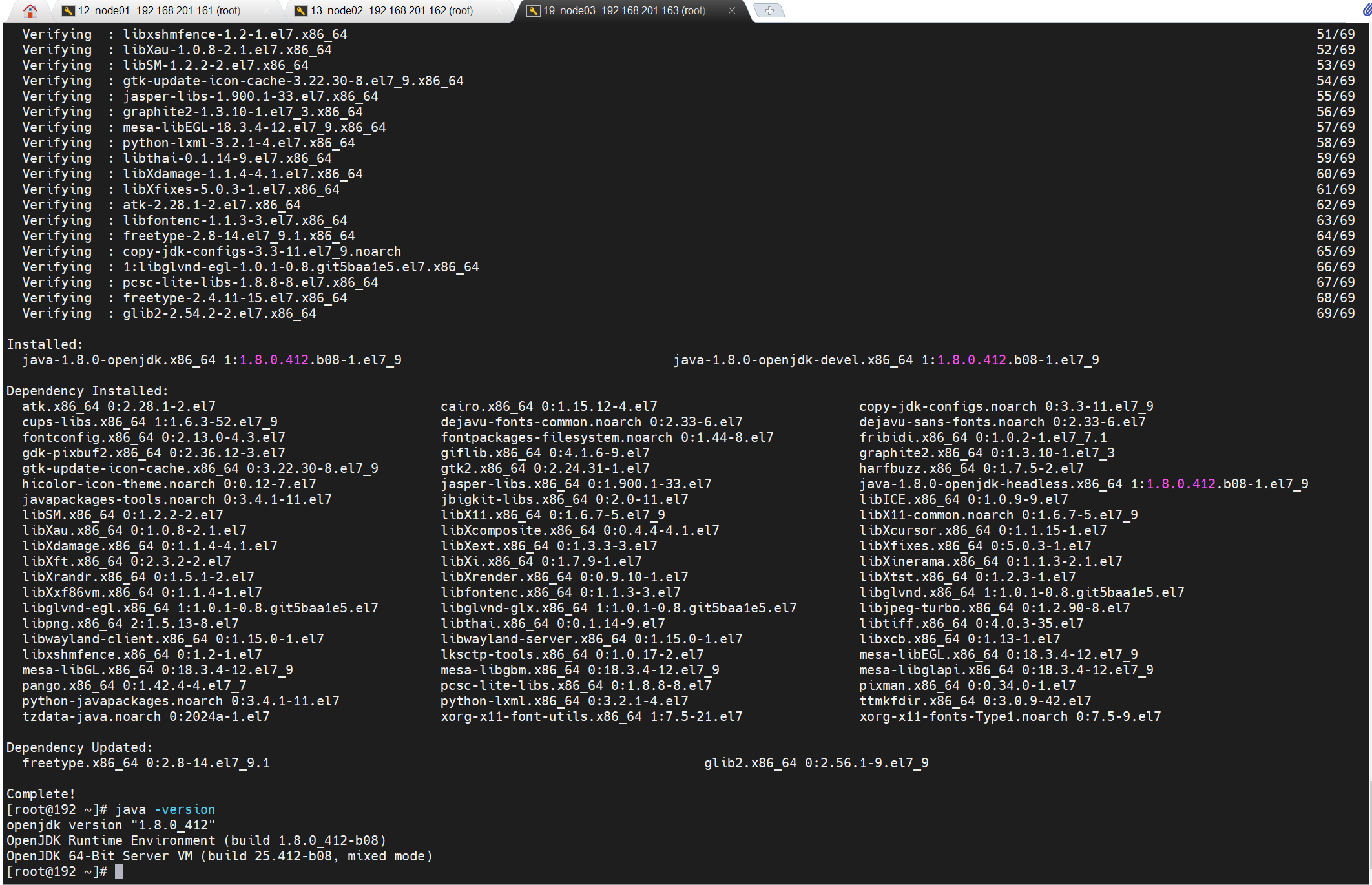This screenshot has height=885, width=1372.
Task: Click the 'OpenJDK 64-Bit Server VM' output line
Action: coord(220,856)
